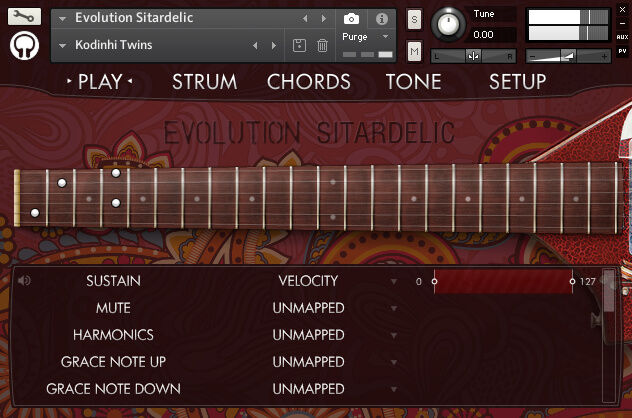Click the minus volume icon
Screen dimensions: 632x418
(x=532, y=57)
